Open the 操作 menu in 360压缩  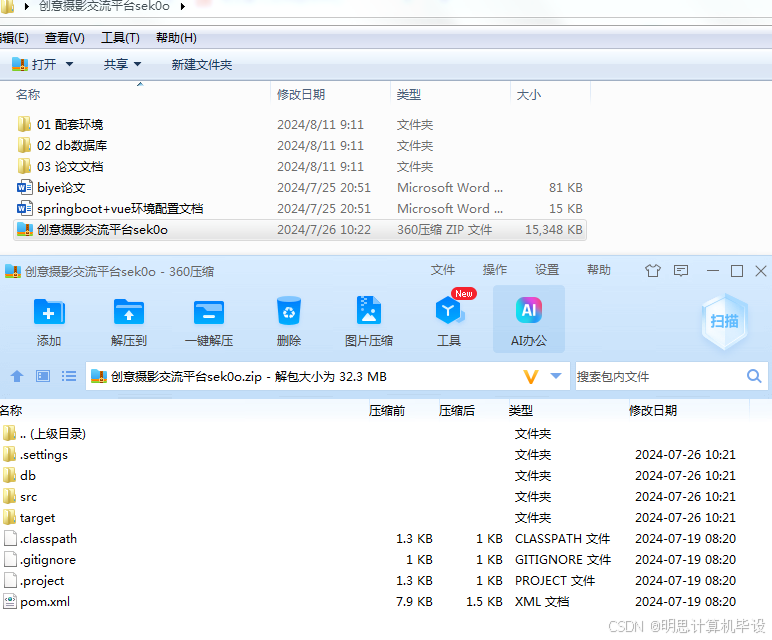[495, 270]
